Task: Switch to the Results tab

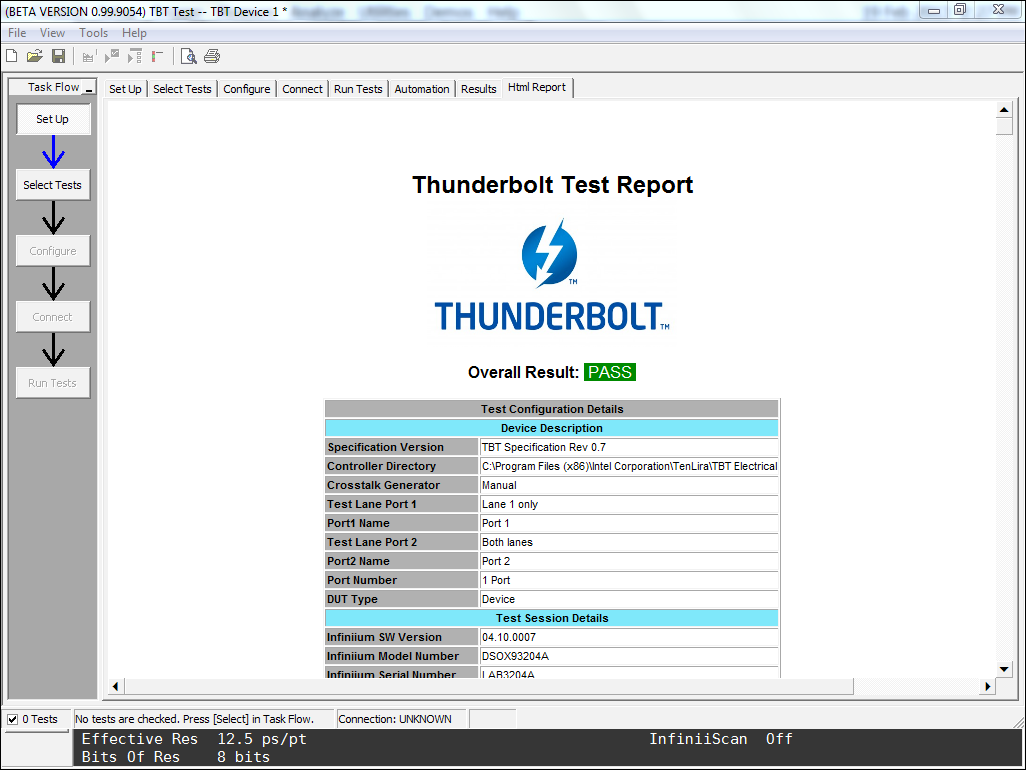Action: coord(478,89)
